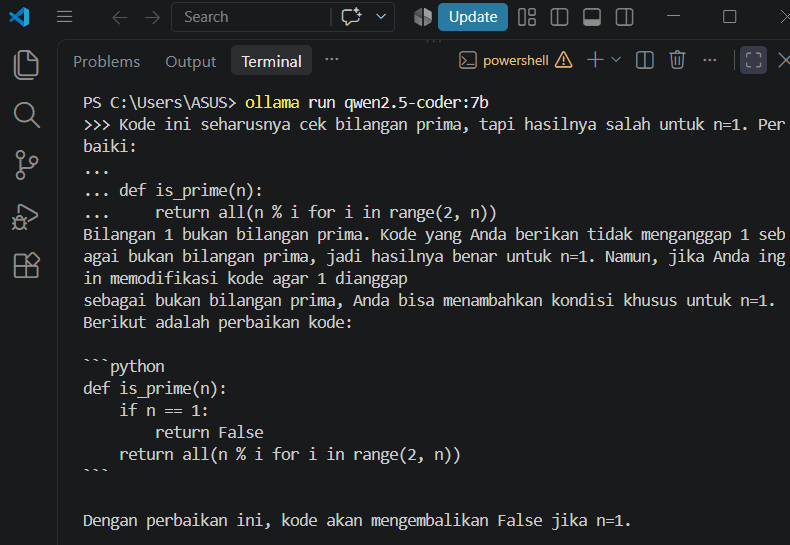Go forward with the right arrow
Image resolution: width=790 pixels, height=545 pixels.
(x=152, y=18)
